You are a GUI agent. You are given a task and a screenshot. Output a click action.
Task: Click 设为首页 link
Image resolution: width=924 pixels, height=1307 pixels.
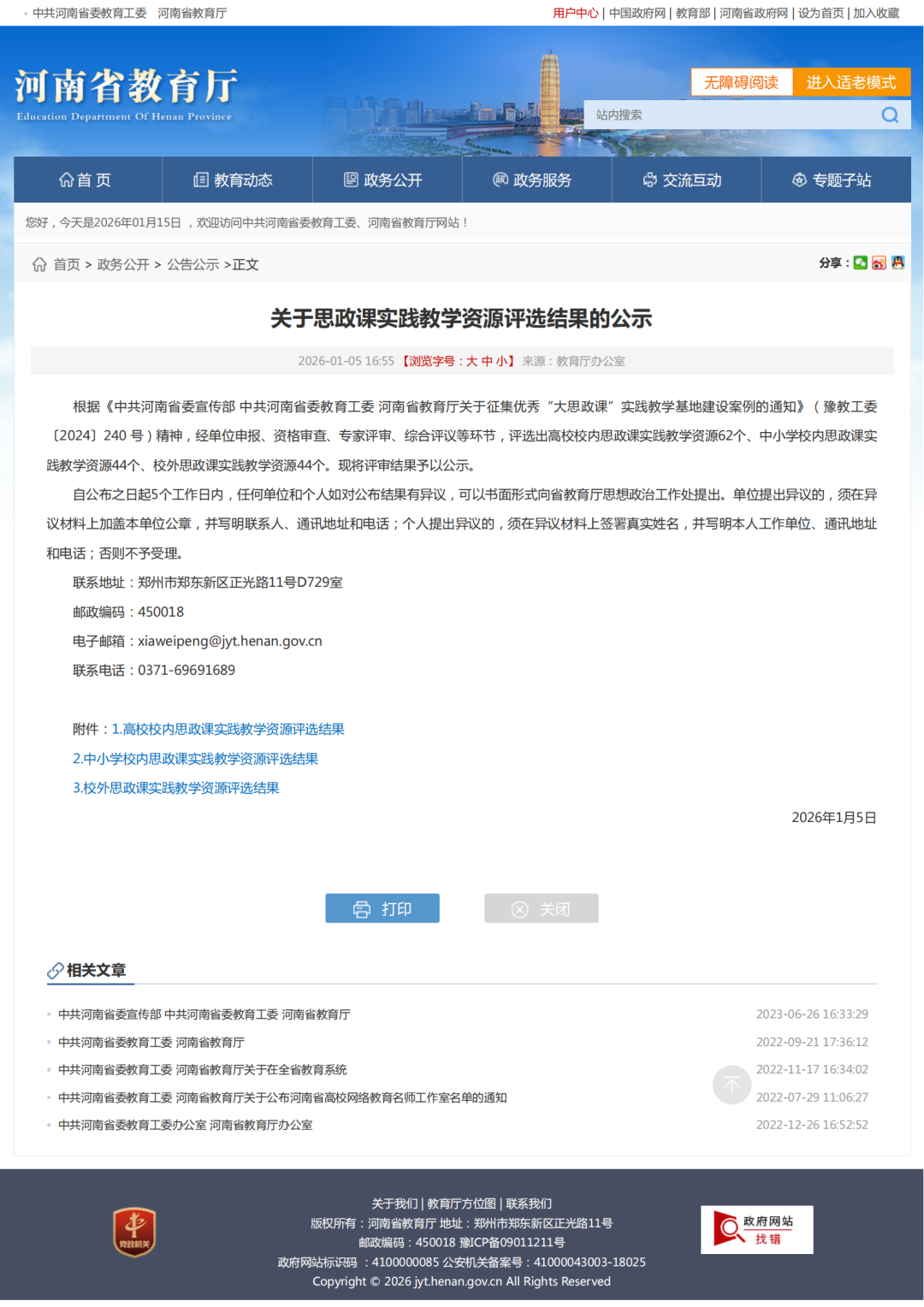click(x=820, y=13)
